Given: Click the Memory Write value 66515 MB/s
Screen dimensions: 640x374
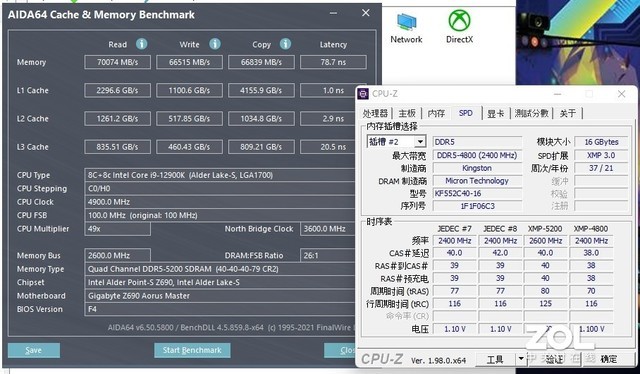Looking at the screenshot, I should pos(189,62).
